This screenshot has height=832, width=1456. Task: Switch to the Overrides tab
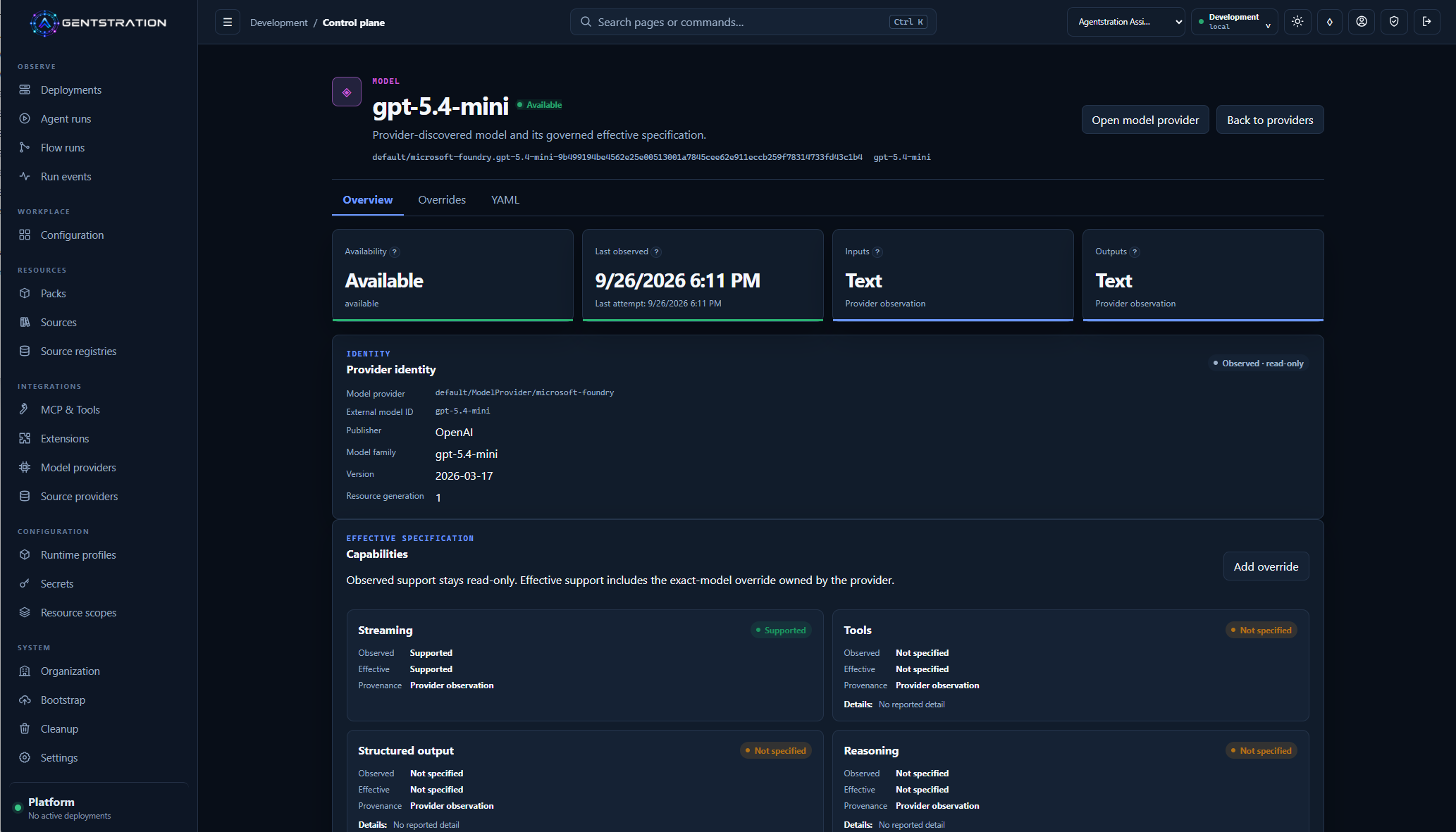pos(442,200)
